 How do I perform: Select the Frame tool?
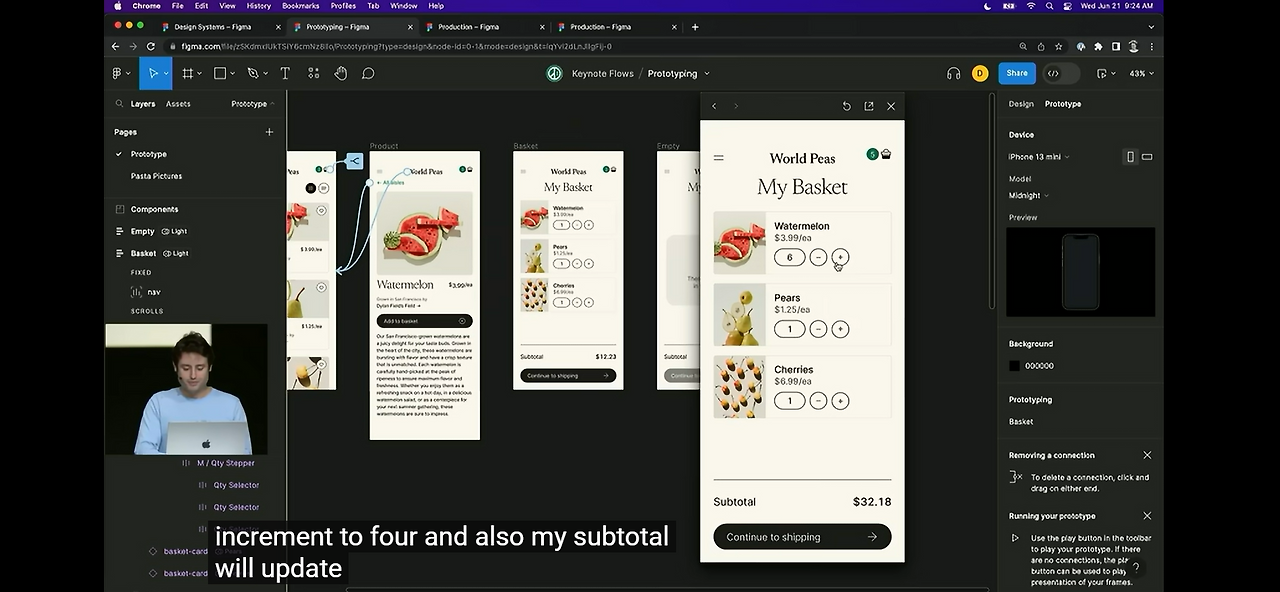(187, 73)
